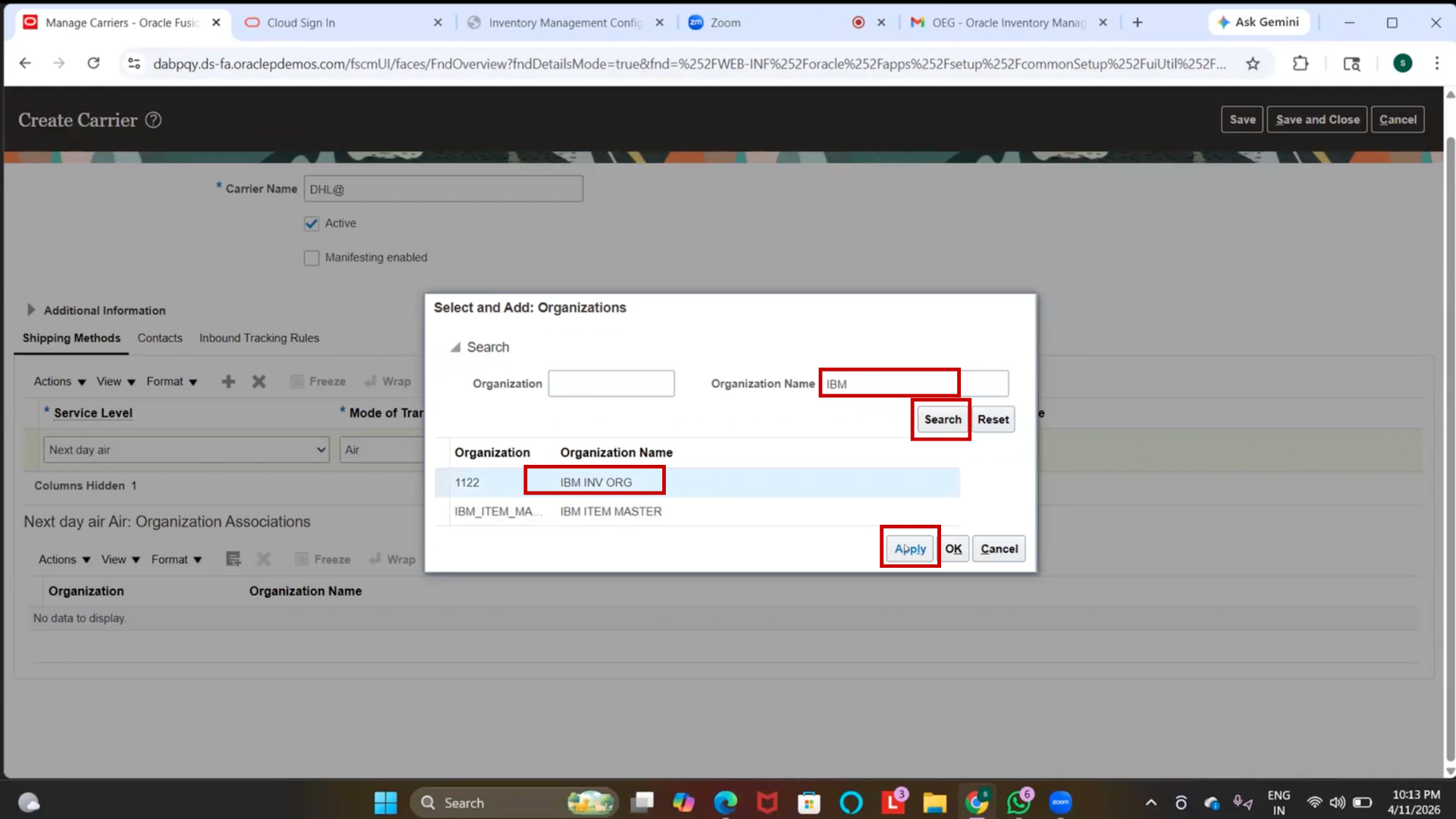Show hidden system tray icons
The image size is (1456, 819).
point(1150,802)
